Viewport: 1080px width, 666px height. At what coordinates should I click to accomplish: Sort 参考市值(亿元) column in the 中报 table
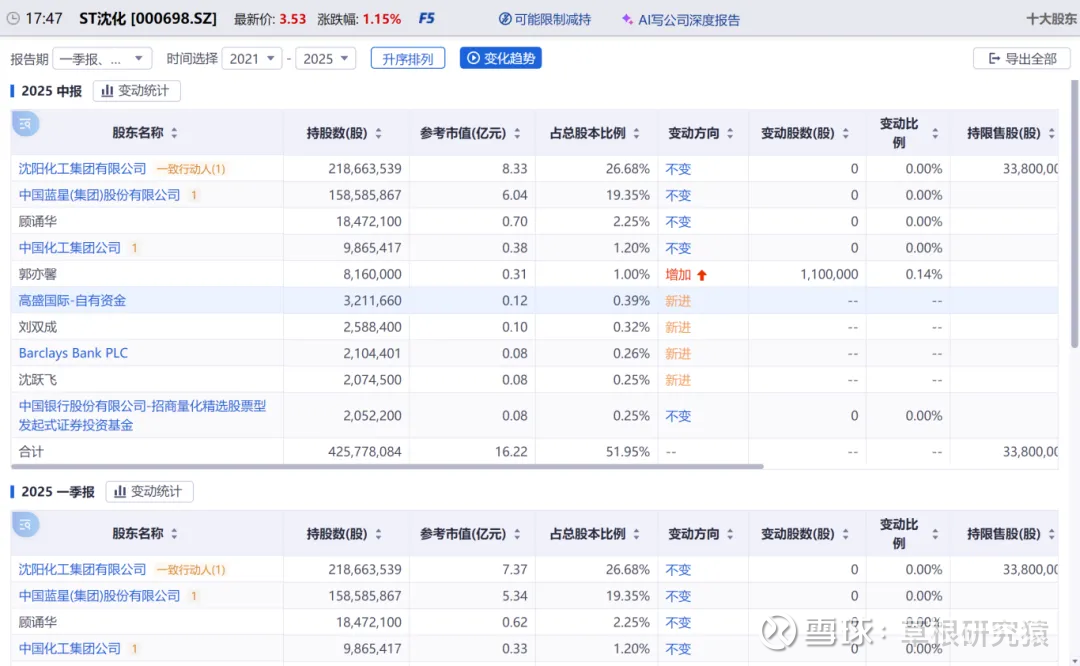click(517, 133)
